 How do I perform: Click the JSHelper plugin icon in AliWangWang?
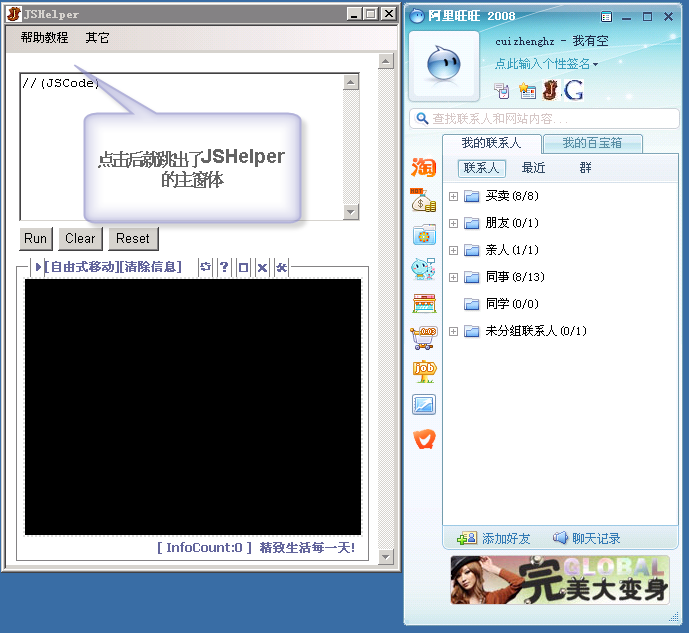(551, 90)
